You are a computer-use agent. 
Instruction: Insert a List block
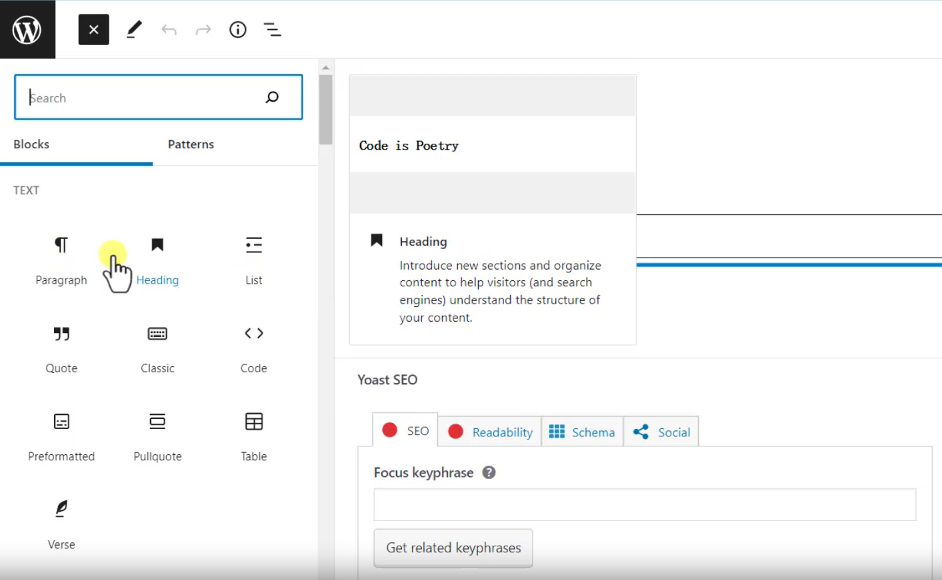(254, 259)
